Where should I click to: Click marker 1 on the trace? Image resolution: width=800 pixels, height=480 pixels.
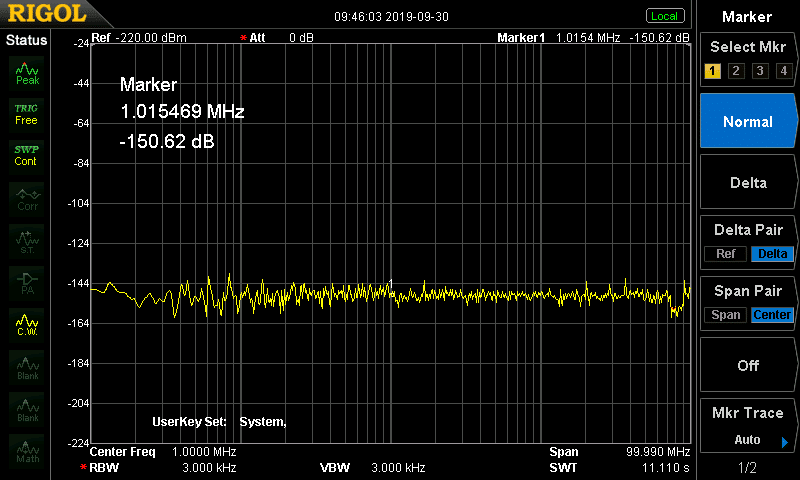pyautogui.click(x=391, y=282)
